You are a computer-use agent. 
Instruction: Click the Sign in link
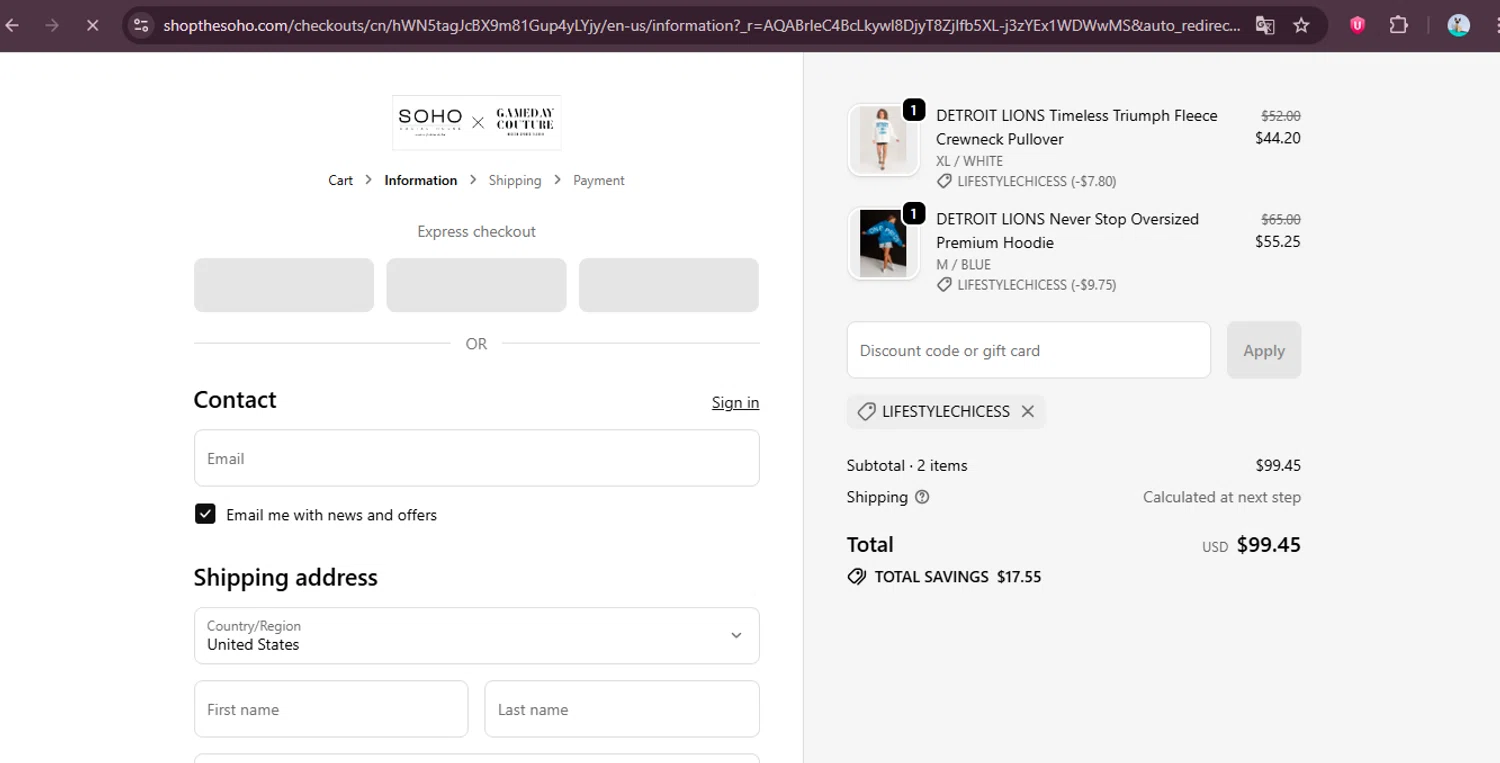[735, 402]
